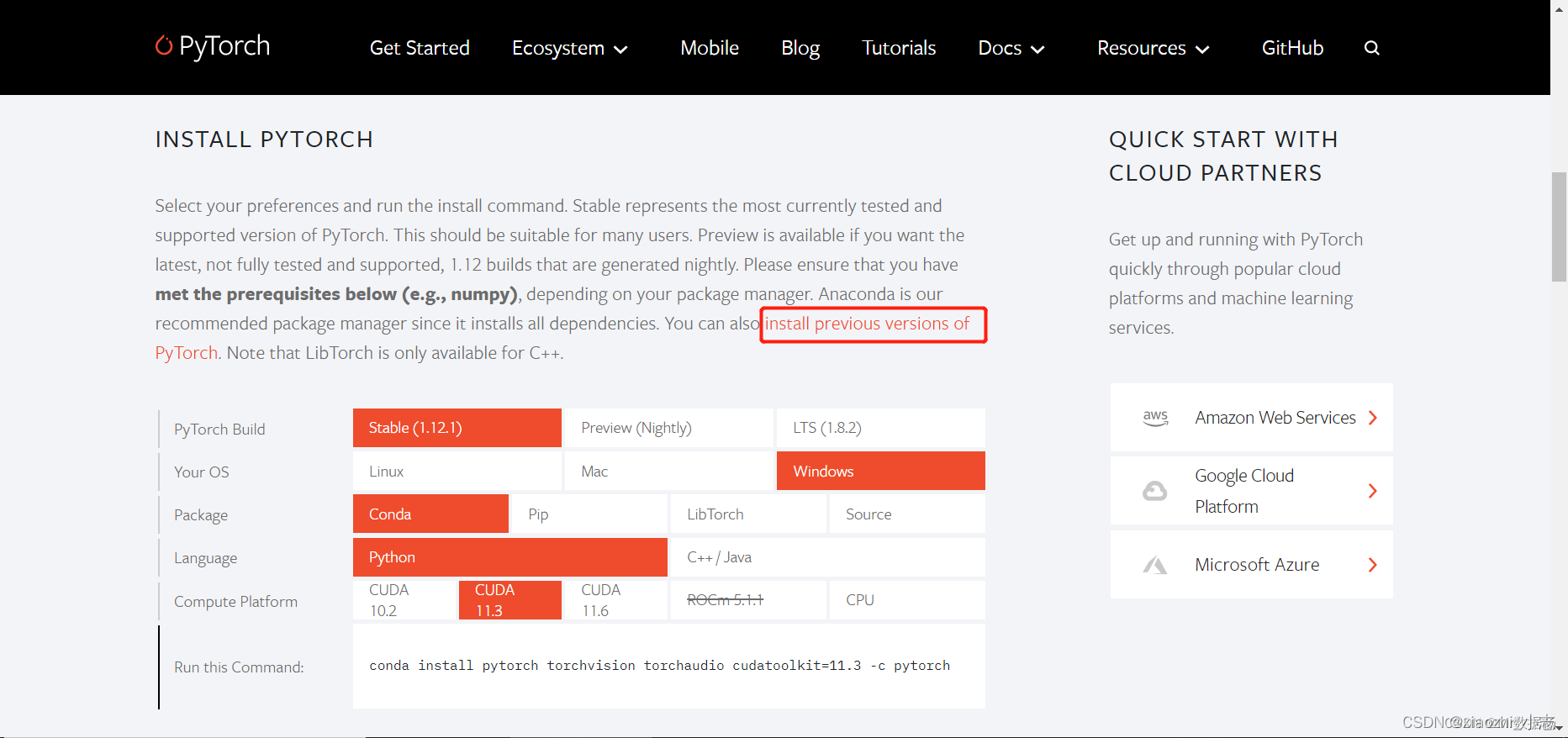This screenshot has height=738, width=1568.
Task: Click the Microsoft Azure arrow
Action: tap(1372, 565)
